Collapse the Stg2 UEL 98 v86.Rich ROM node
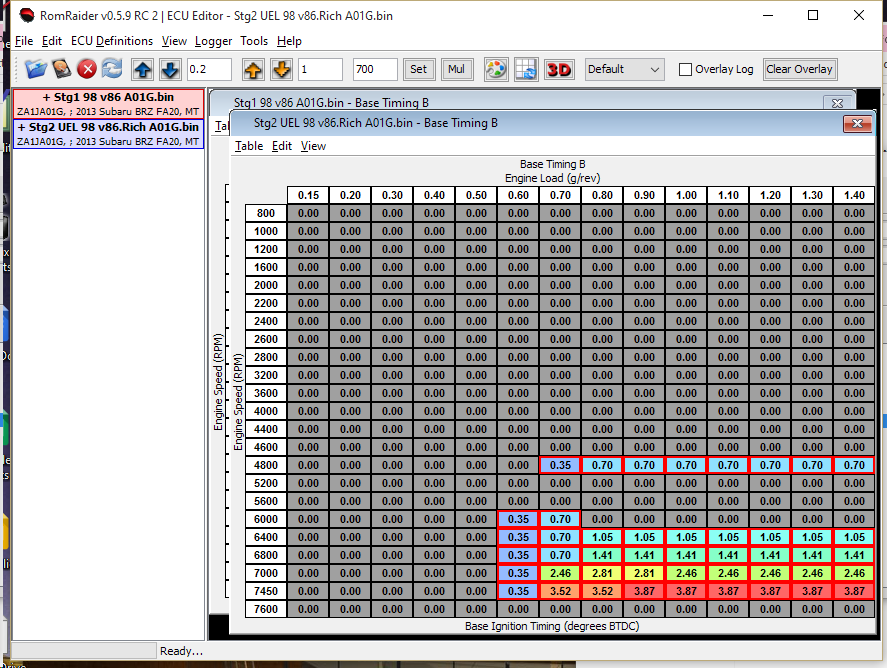 (x=21, y=128)
